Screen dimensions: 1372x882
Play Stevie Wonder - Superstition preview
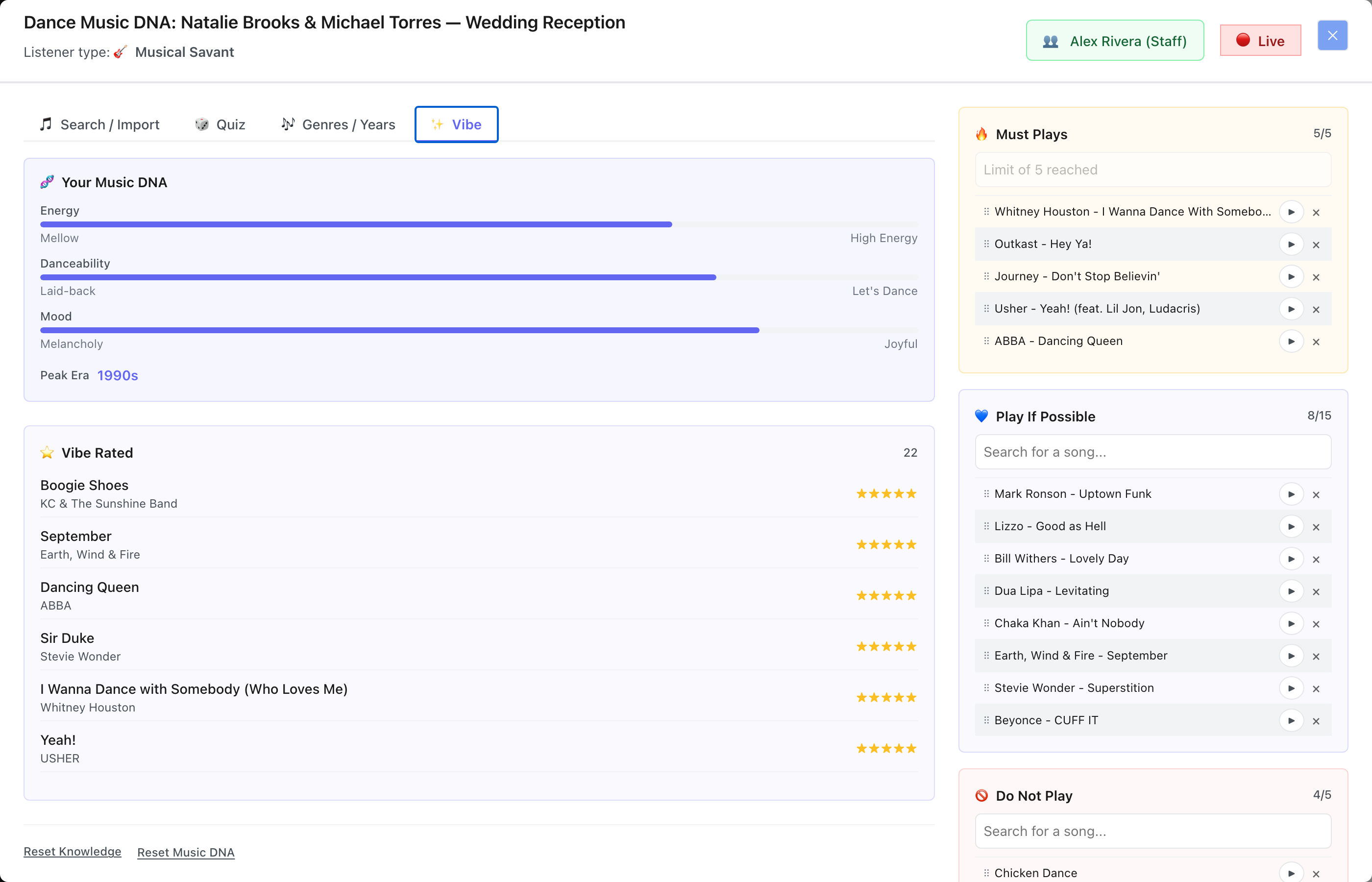pyautogui.click(x=1291, y=688)
